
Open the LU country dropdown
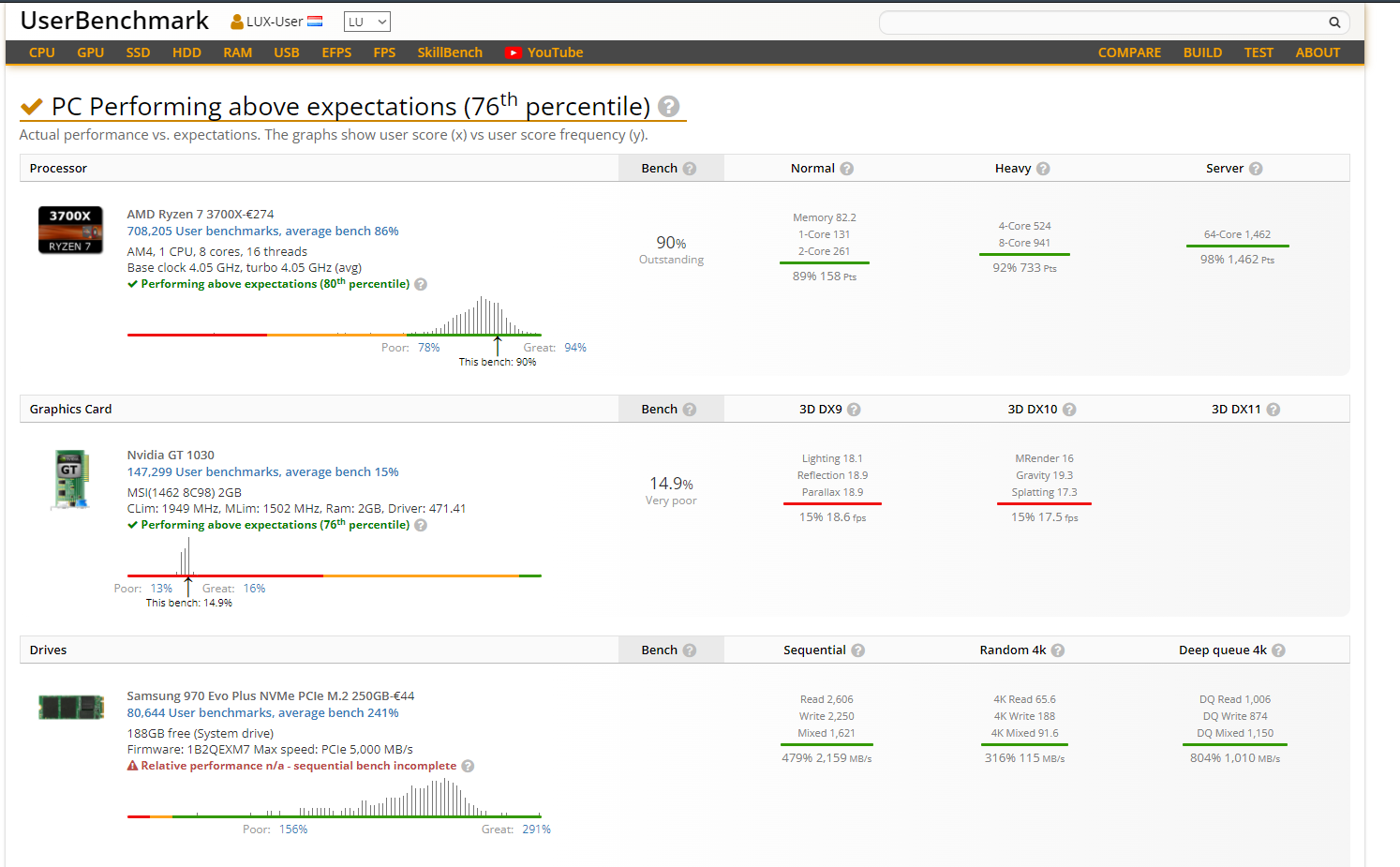pos(367,22)
